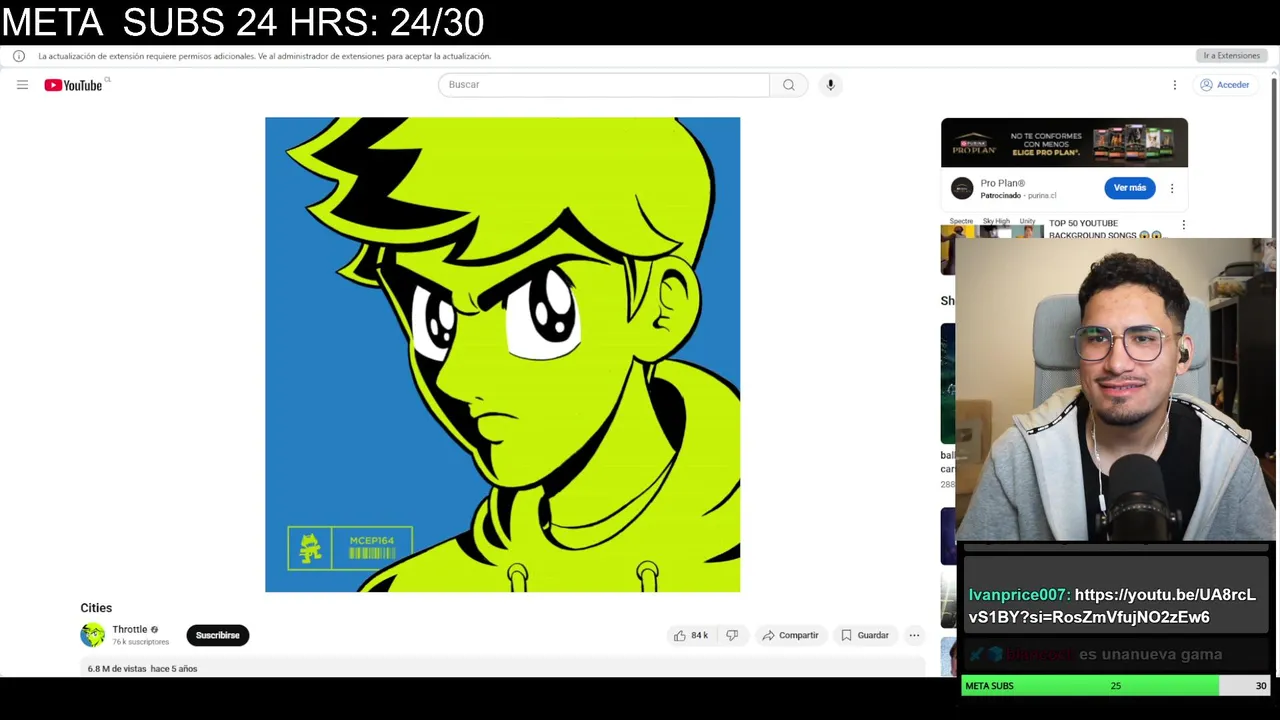Focus the Buscar search field

tap(604, 85)
